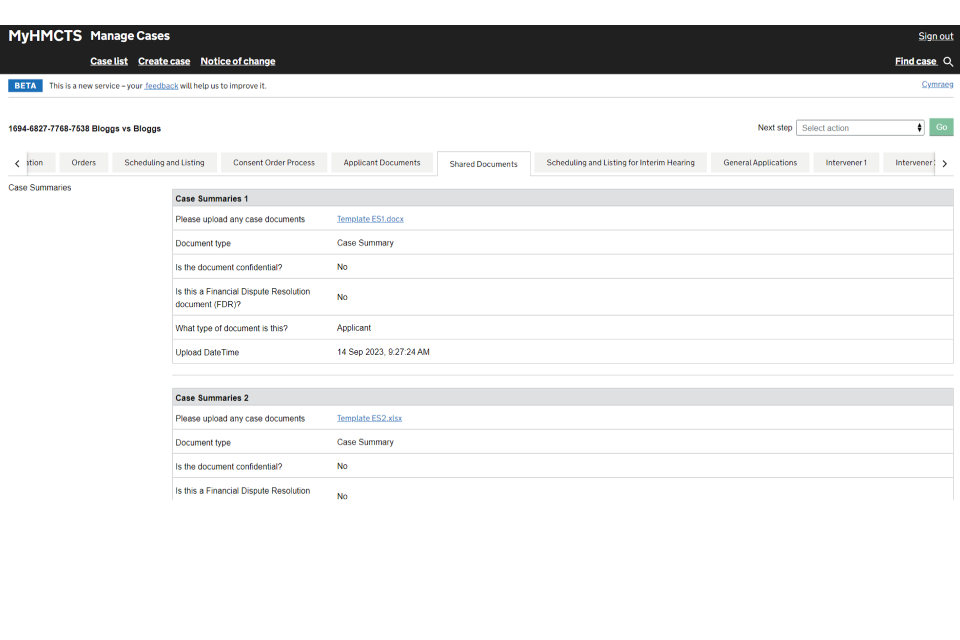This screenshot has height=640, width=960.
Task: Open the Case list page
Action: [109, 62]
